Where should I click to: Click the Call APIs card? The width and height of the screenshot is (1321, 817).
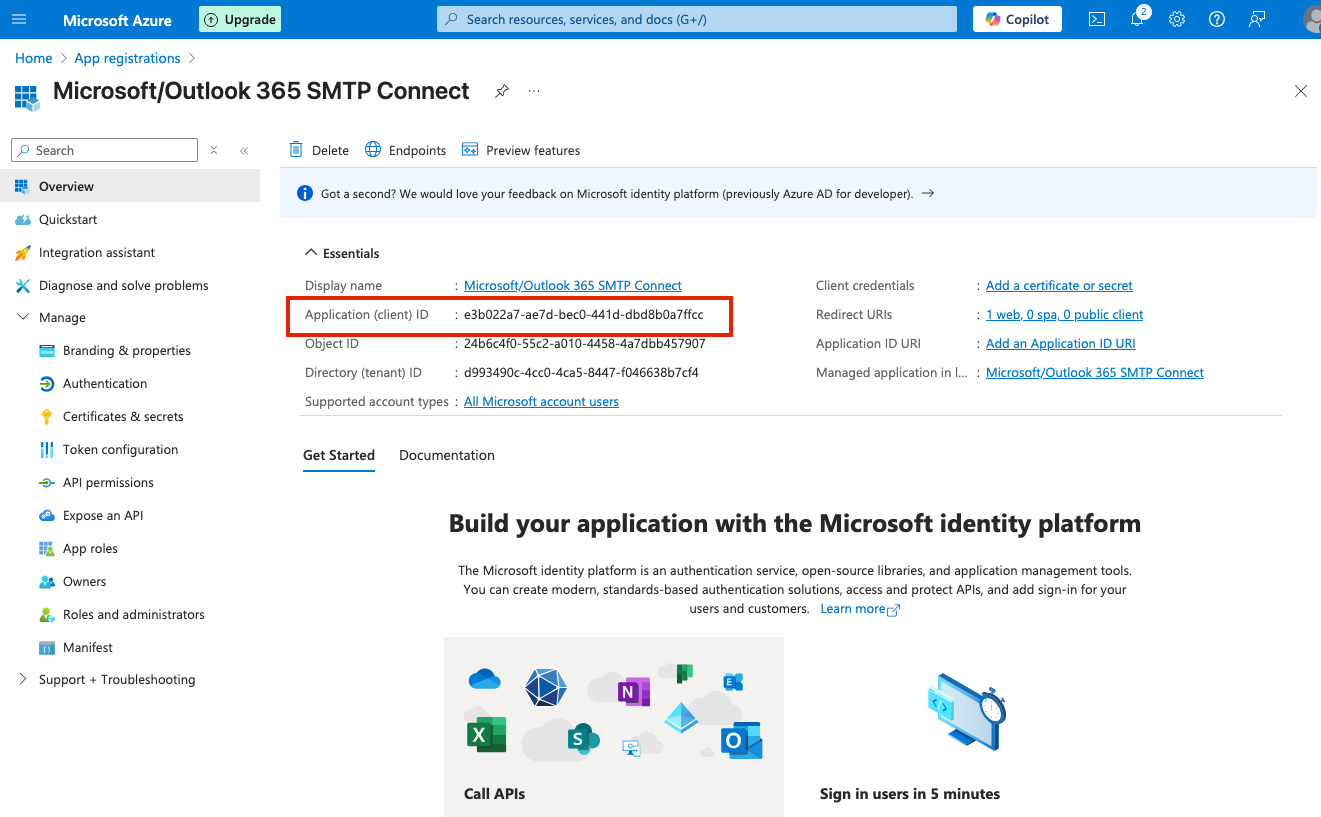[614, 727]
